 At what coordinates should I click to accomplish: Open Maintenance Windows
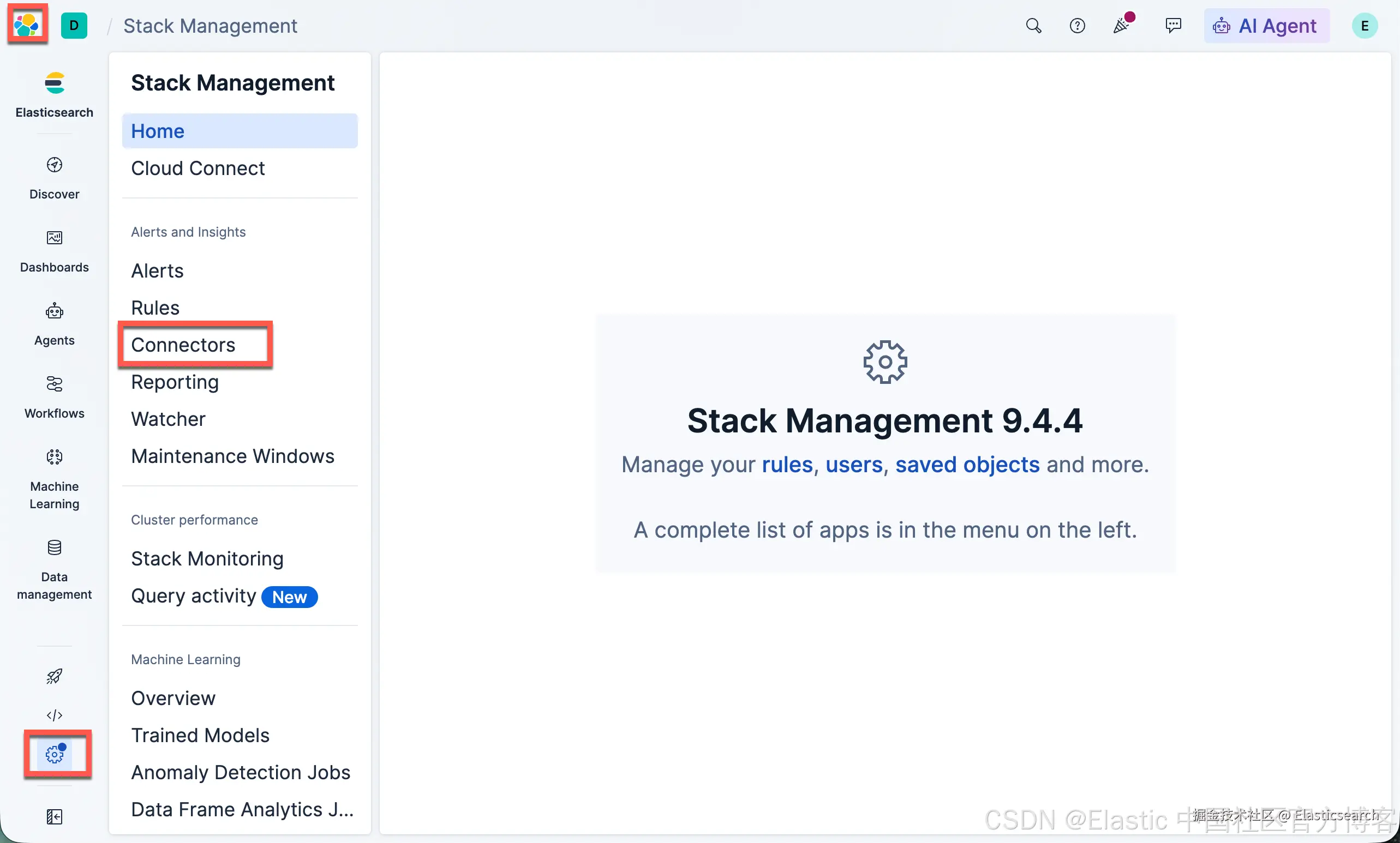[233, 456]
